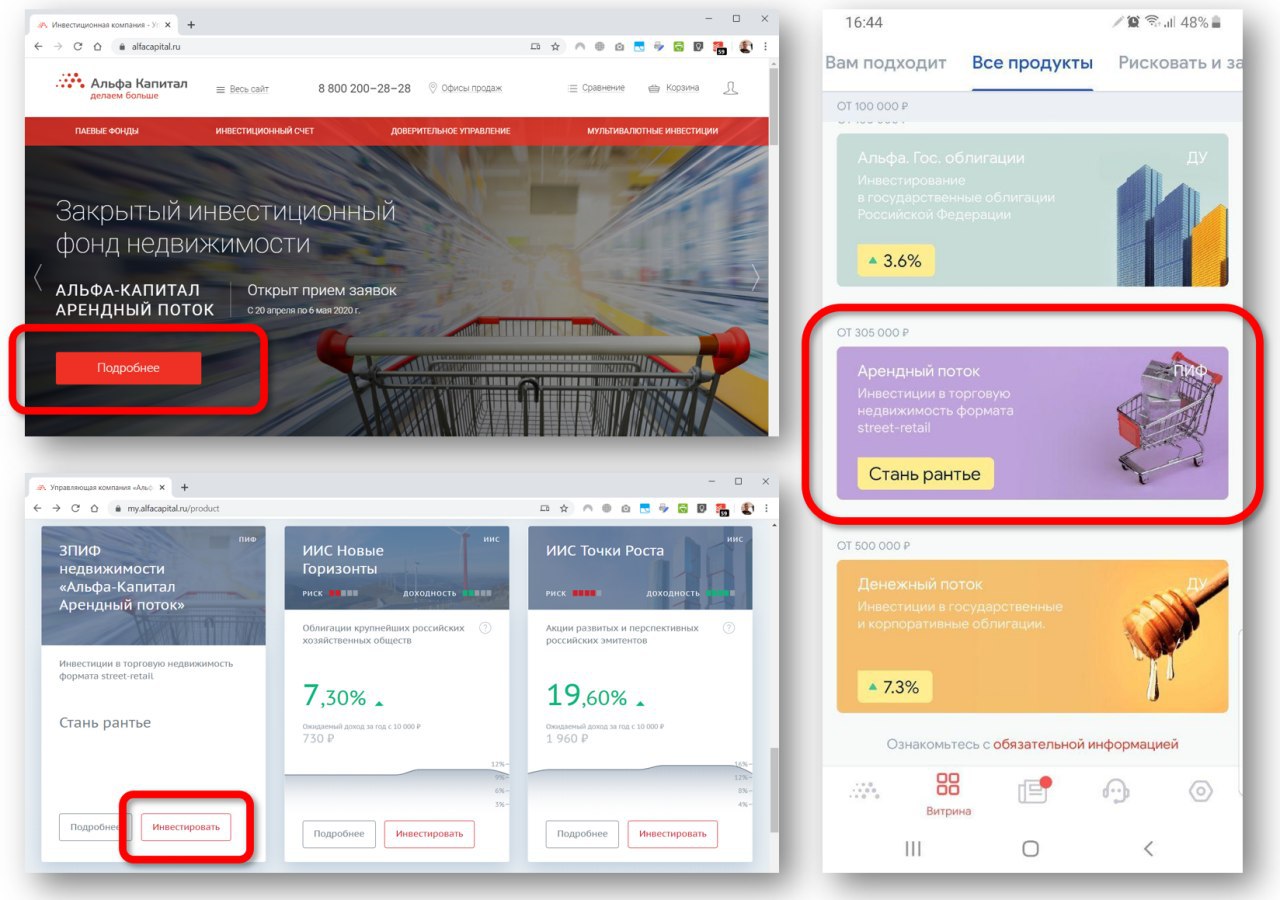Open Chrome menu in my.alfacapital.ru window
The image size is (1280, 900).
pyautogui.click(x=766, y=508)
